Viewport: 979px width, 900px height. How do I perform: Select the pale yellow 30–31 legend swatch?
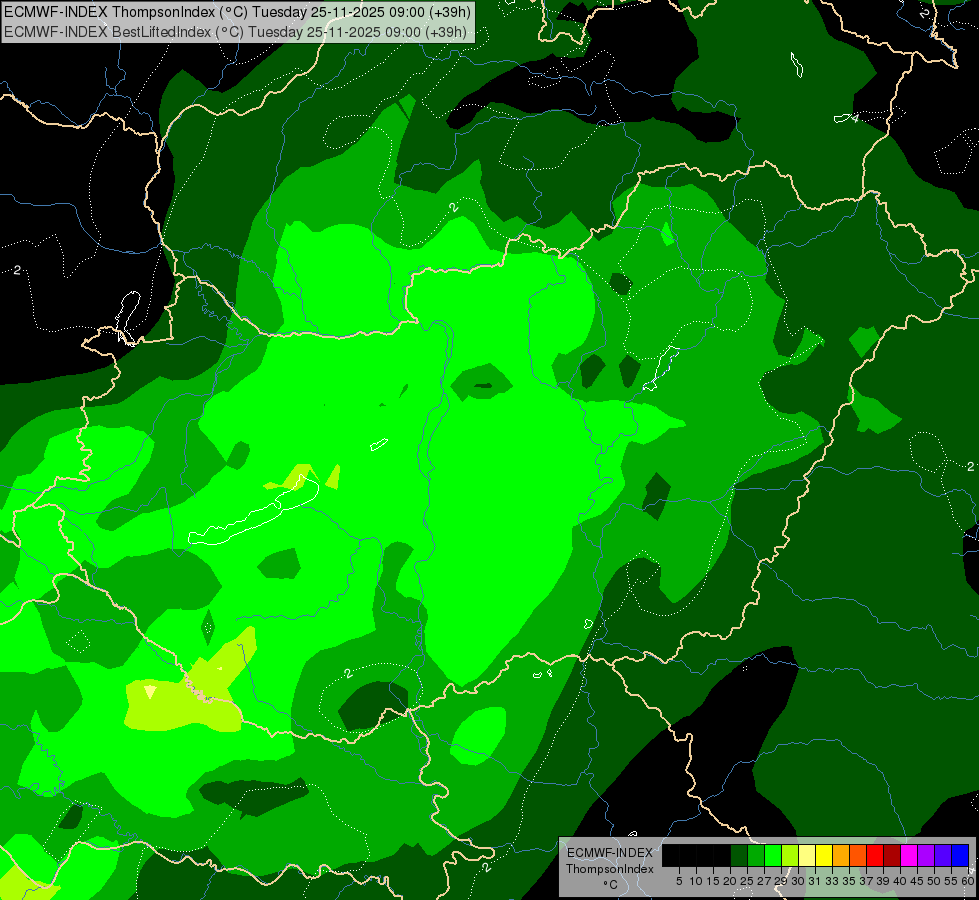807,855
